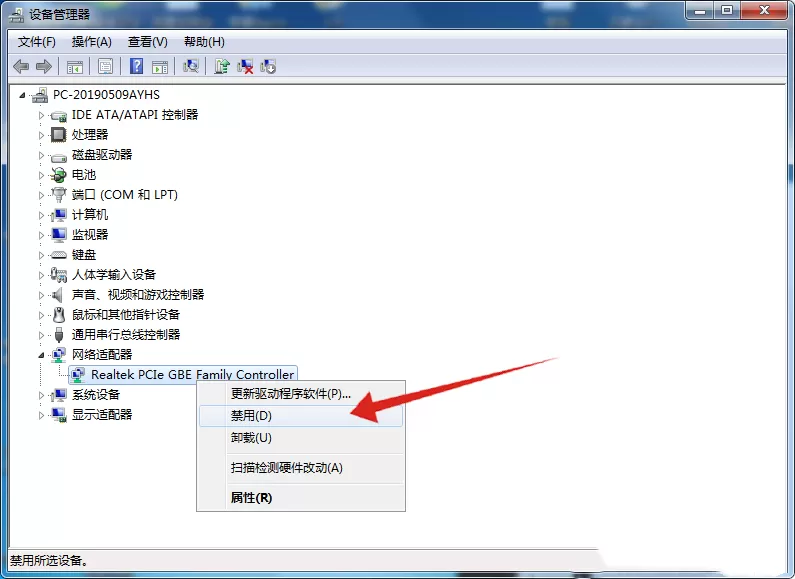Click the IDE ATA/ATAPI 控制器 icon
Viewport: 795px width, 579px height.
(x=59, y=116)
